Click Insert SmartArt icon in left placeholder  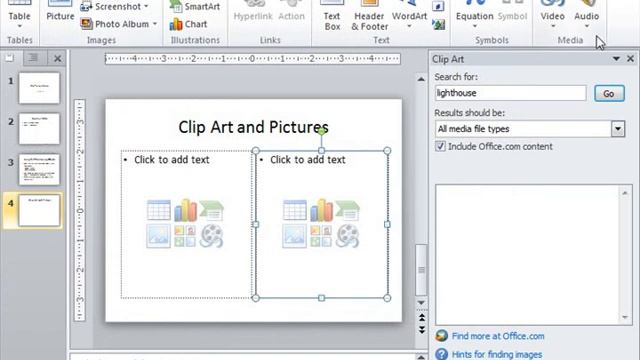pyautogui.click(x=211, y=210)
